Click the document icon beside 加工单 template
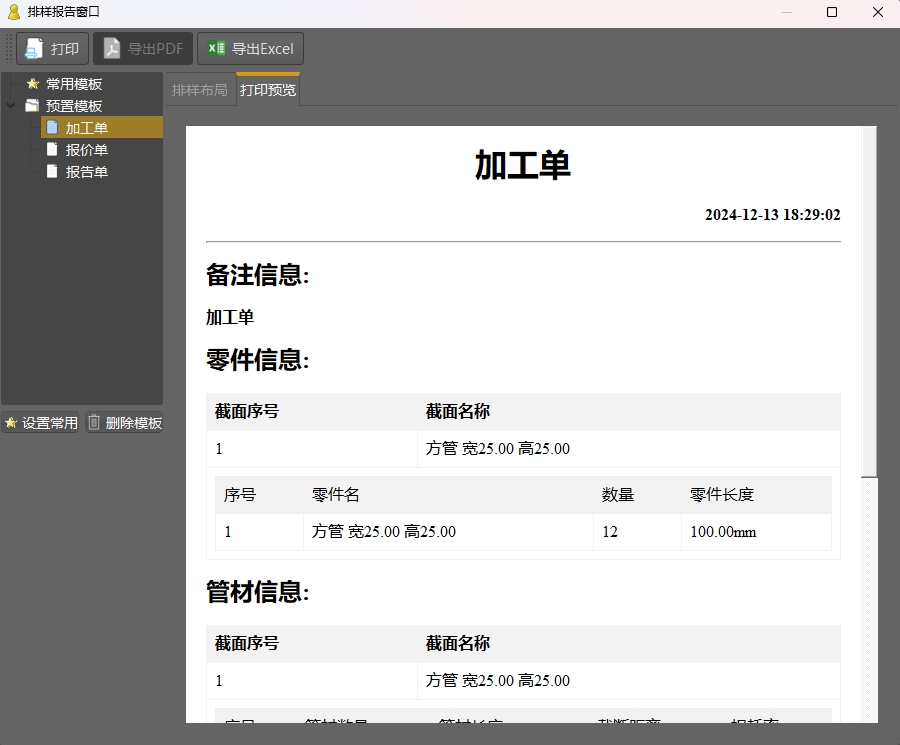This screenshot has height=745, width=900. tap(52, 127)
